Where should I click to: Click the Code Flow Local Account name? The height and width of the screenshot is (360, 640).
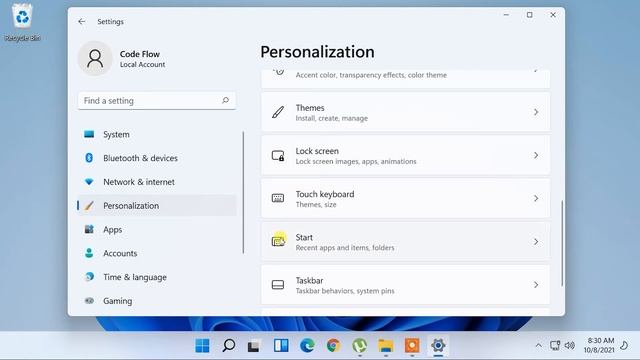click(x=142, y=59)
